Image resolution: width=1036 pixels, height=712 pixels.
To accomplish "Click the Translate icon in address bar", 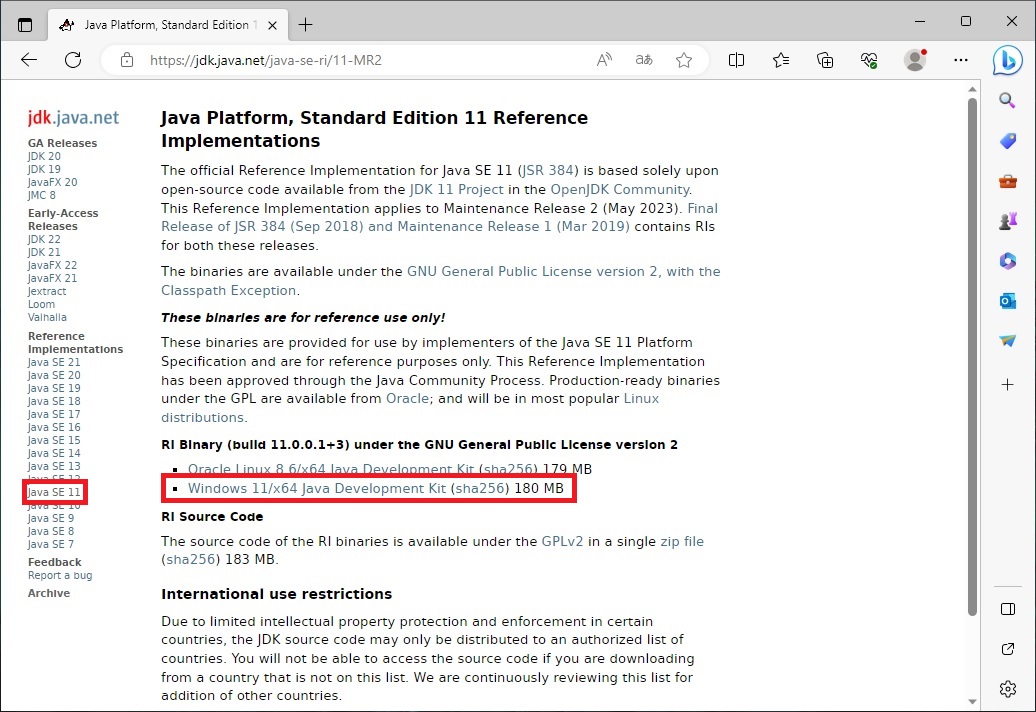I will pos(644,60).
